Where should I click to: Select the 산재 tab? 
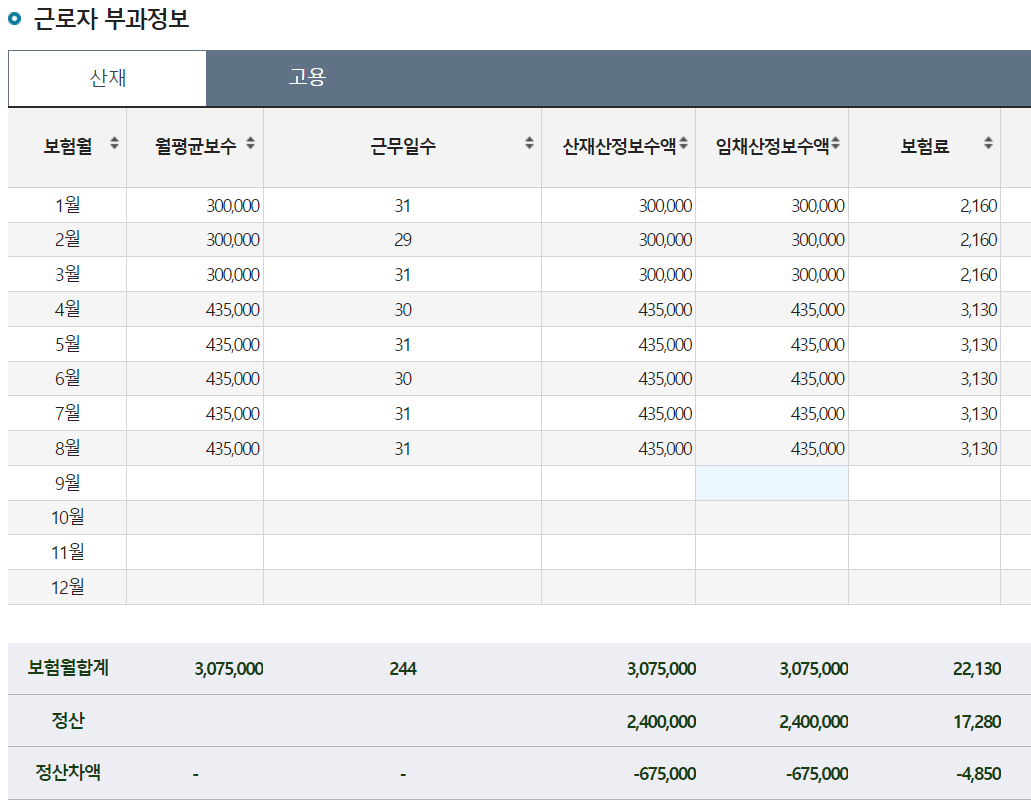pyautogui.click(x=107, y=78)
